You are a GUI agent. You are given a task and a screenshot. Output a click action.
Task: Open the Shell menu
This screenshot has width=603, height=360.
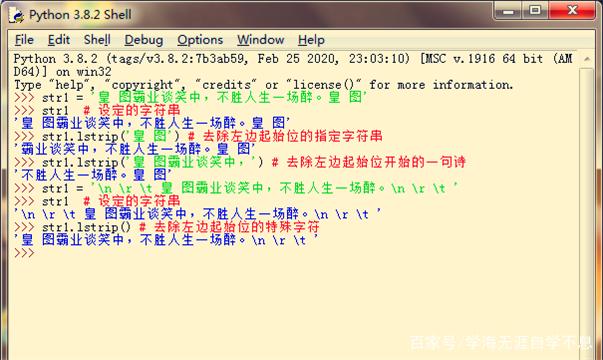pos(97,40)
